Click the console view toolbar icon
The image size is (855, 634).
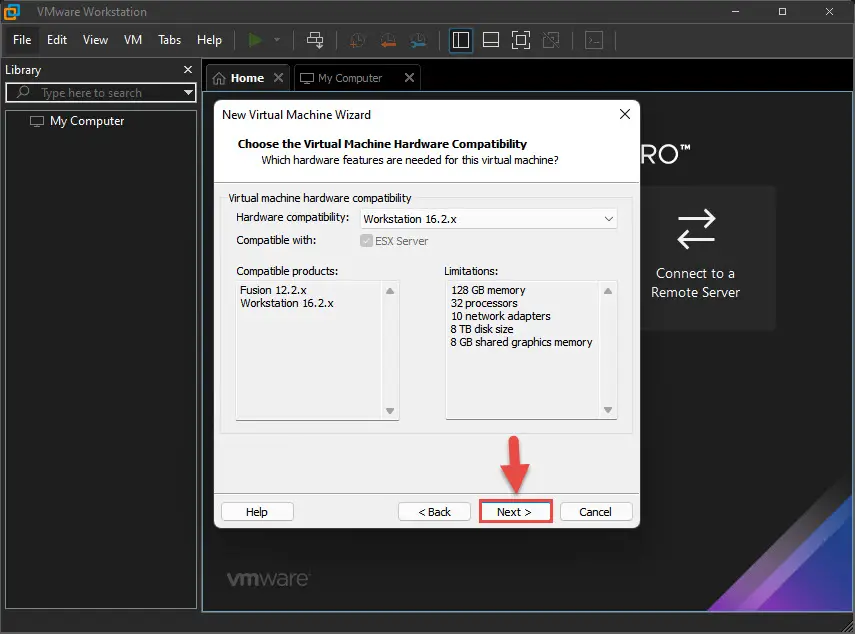pyautogui.click(x=594, y=40)
